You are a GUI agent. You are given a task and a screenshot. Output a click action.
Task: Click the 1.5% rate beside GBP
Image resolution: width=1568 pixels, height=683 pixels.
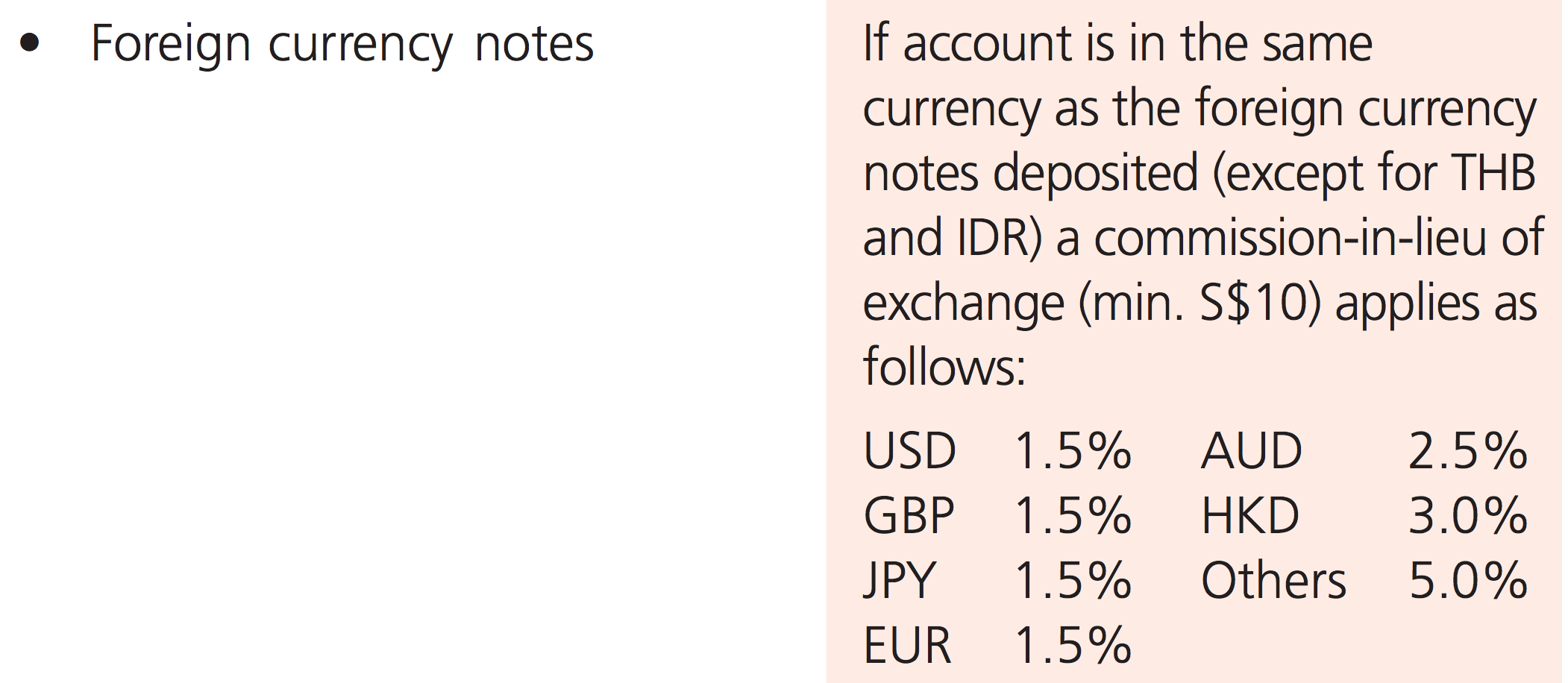pyautogui.click(x=1073, y=516)
